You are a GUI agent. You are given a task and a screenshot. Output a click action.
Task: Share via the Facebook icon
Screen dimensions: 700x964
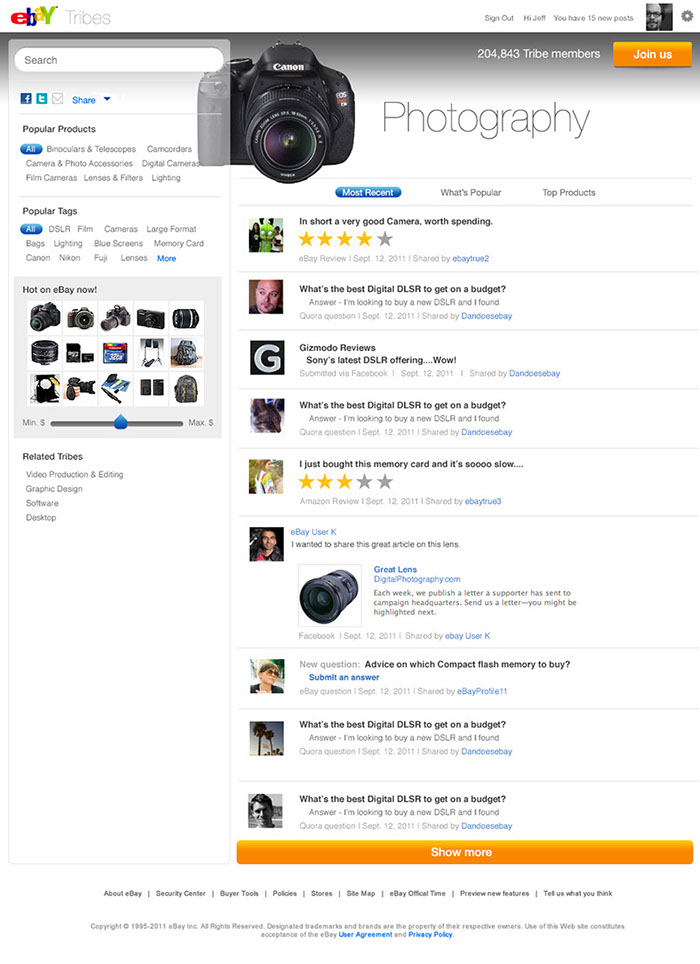[26, 98]
